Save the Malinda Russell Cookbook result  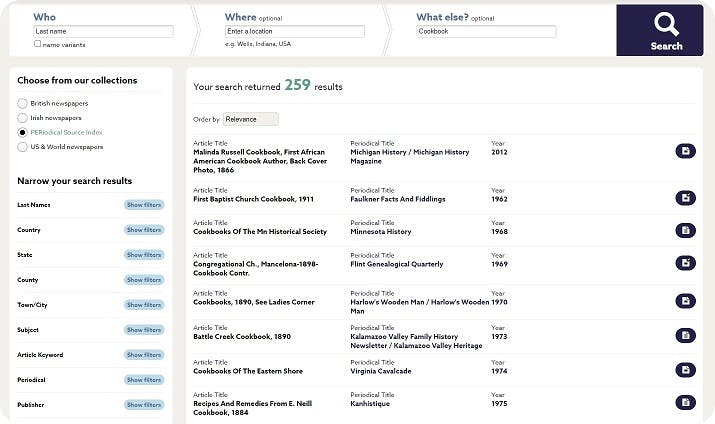[x=685, y=151]
